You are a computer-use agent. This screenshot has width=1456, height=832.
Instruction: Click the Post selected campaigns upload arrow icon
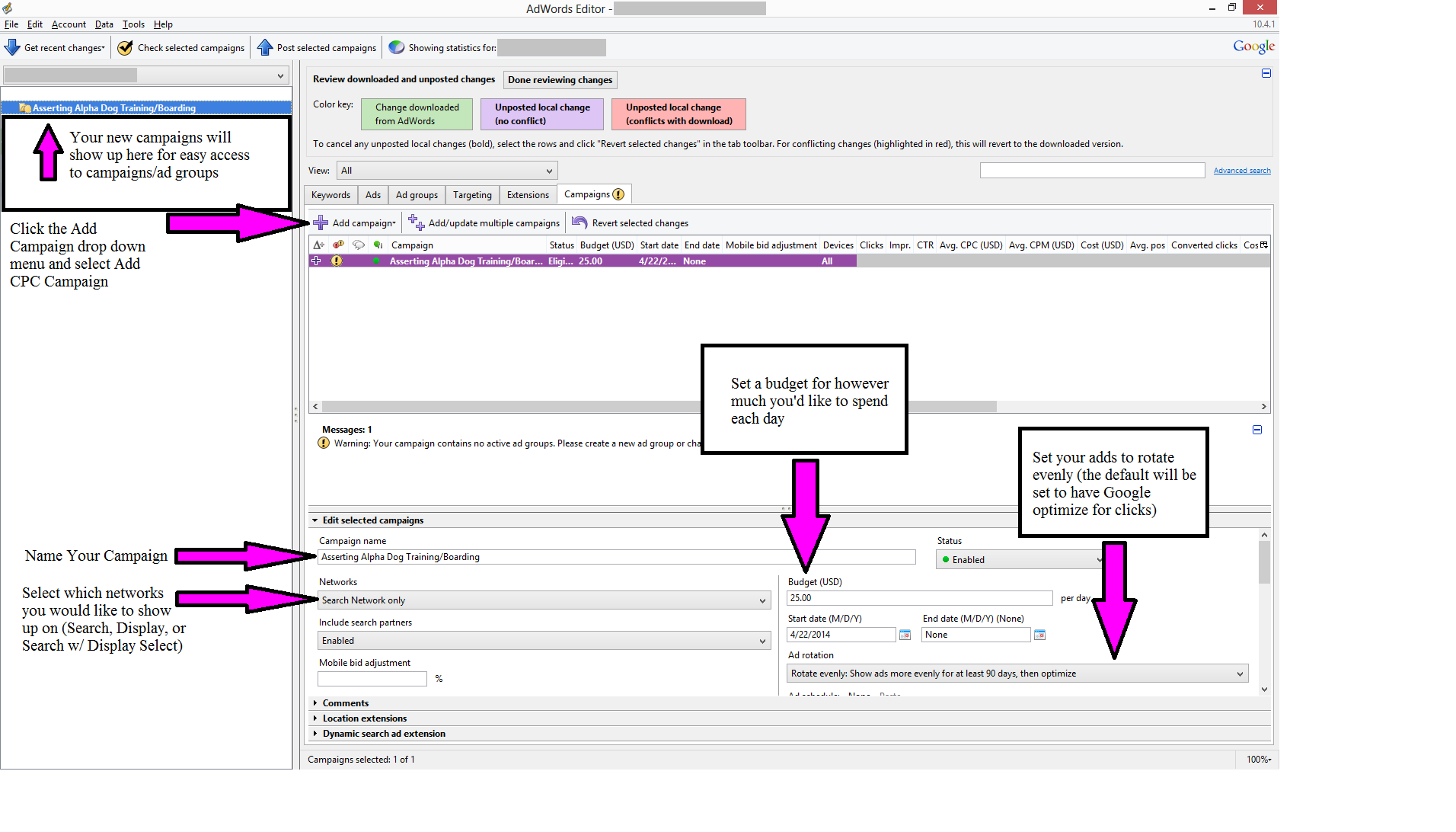[x=265, y=47]
